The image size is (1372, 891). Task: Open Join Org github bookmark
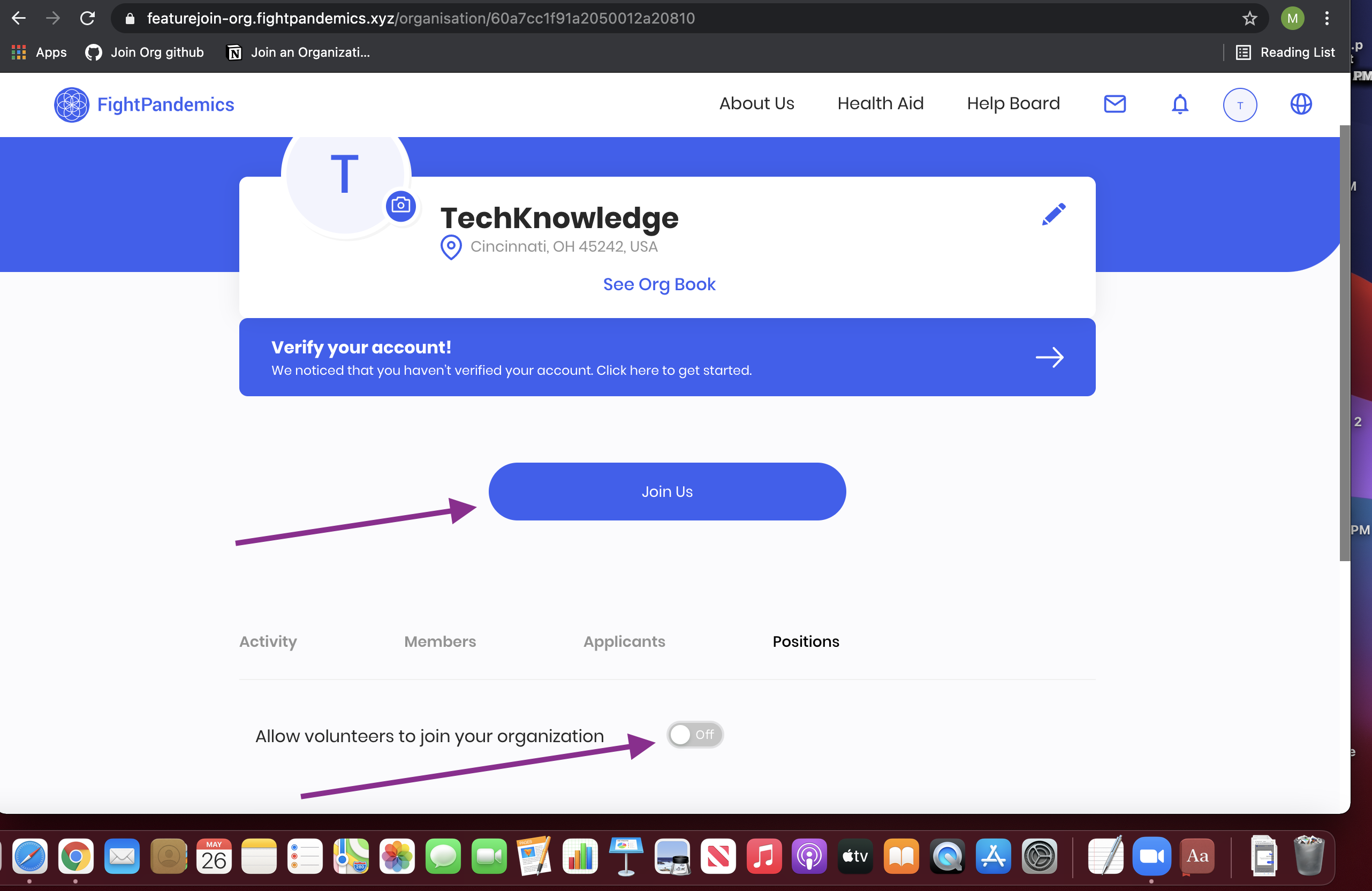[144, 52]
